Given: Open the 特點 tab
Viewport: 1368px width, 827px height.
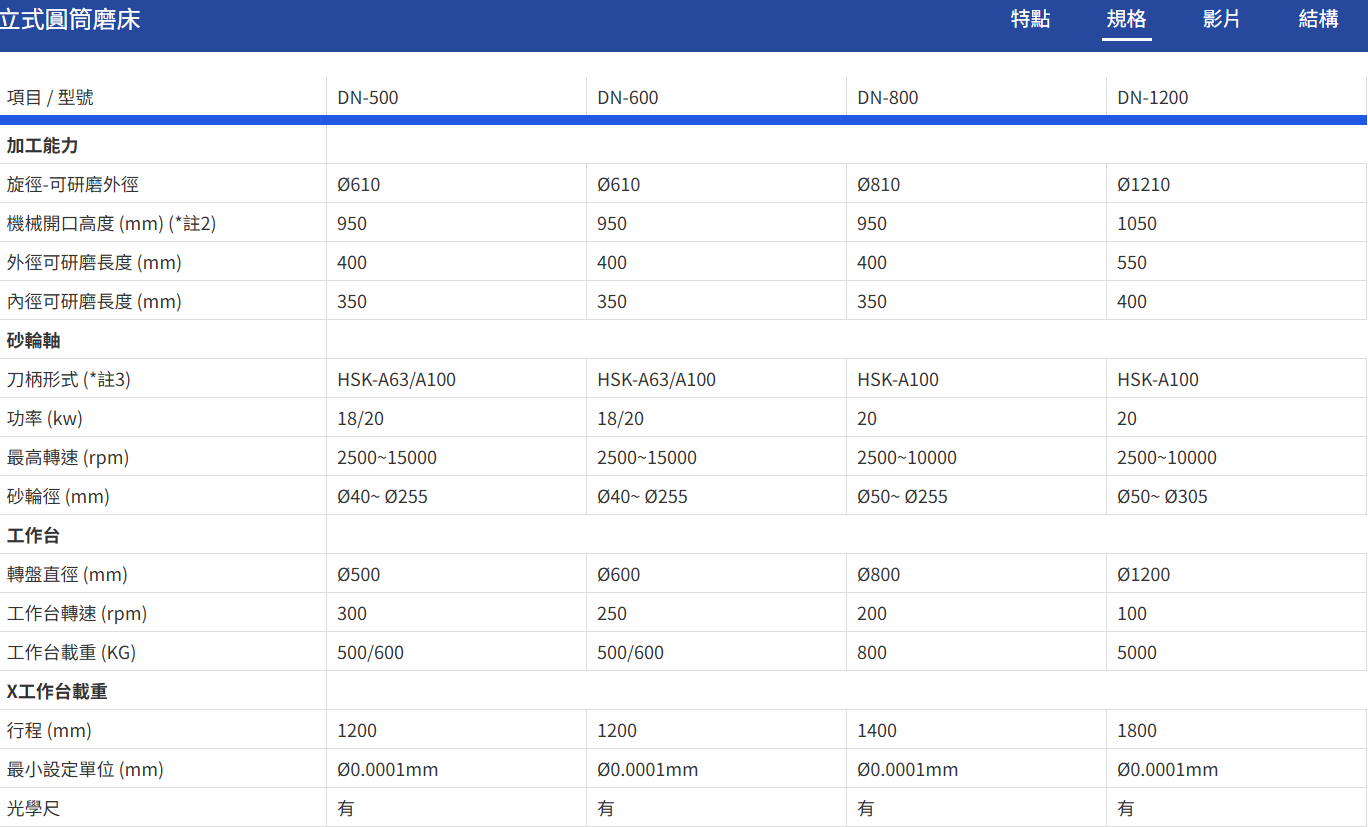Looking at the screenshot, I should [x=1030, y=19].
